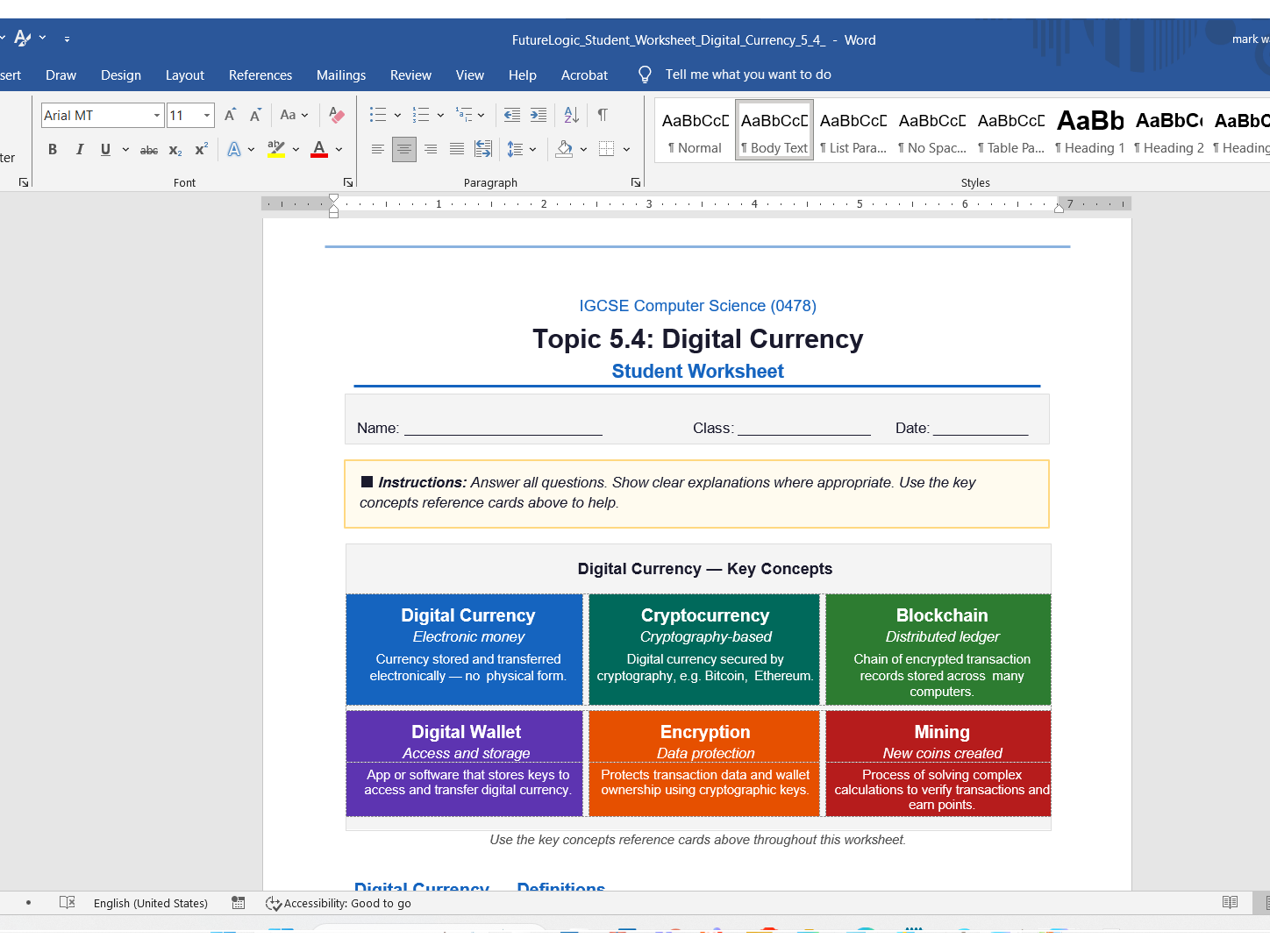The image size is (1270, 952).
Task: Insert numbered list
Action: [421, 115]
